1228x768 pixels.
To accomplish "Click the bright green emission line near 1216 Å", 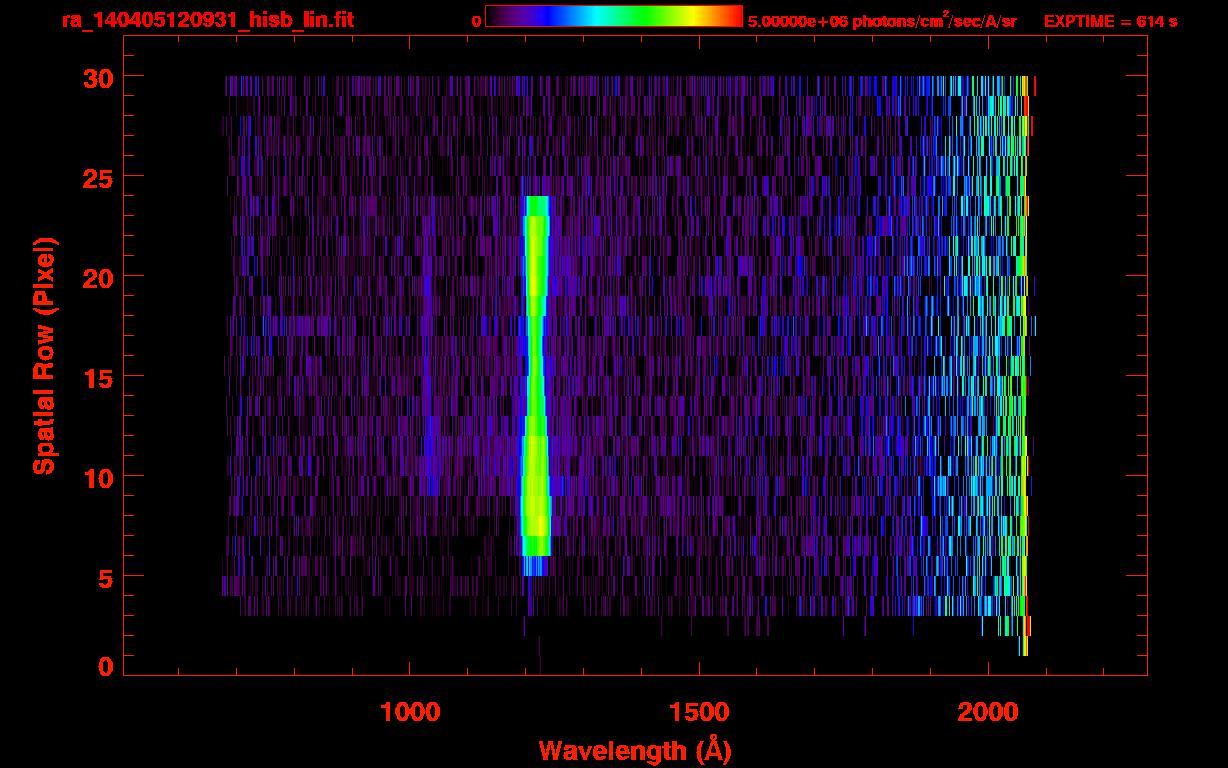I will coord(535,385).
